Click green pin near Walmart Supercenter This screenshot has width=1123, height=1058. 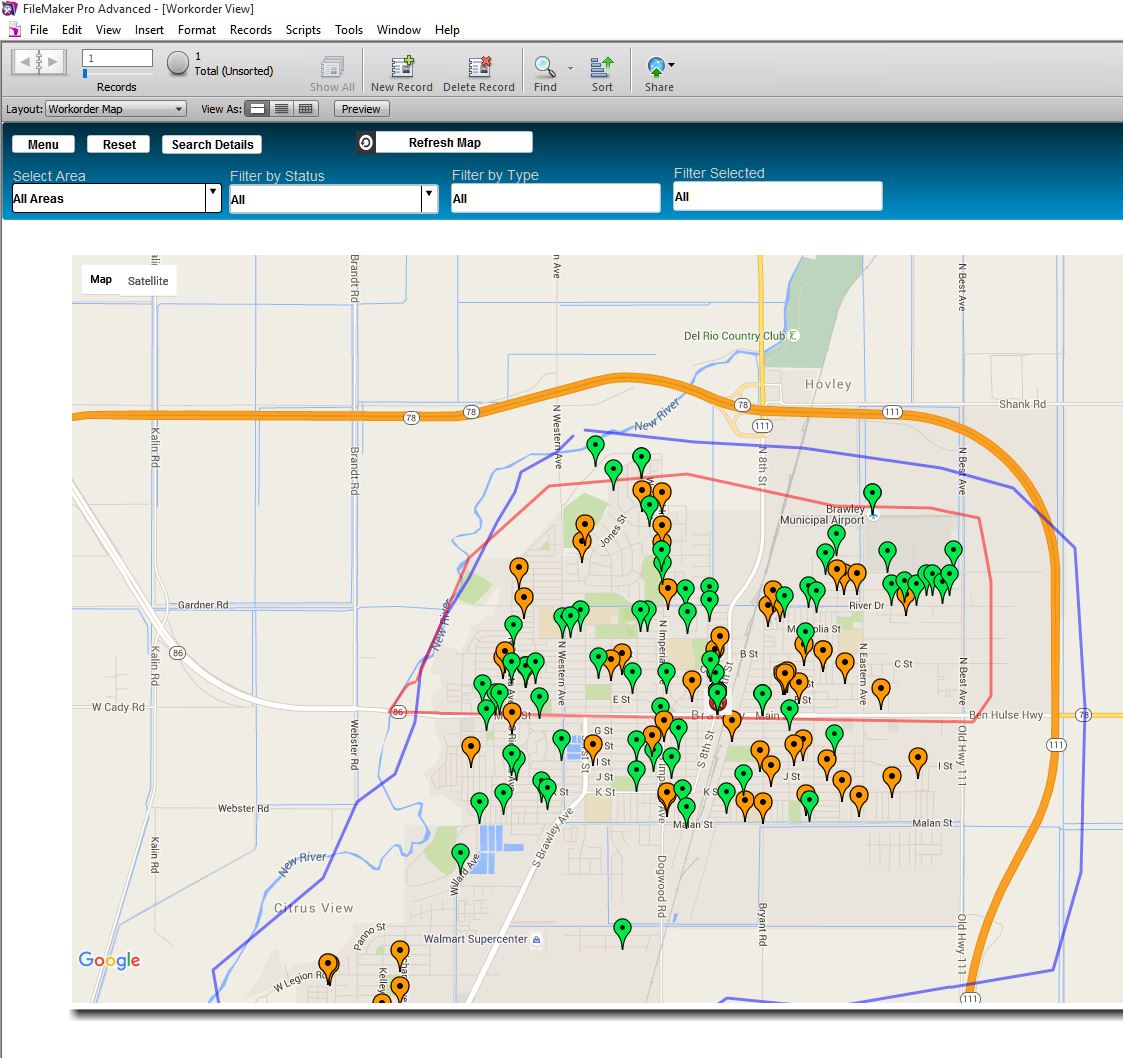tap(622, 933)
